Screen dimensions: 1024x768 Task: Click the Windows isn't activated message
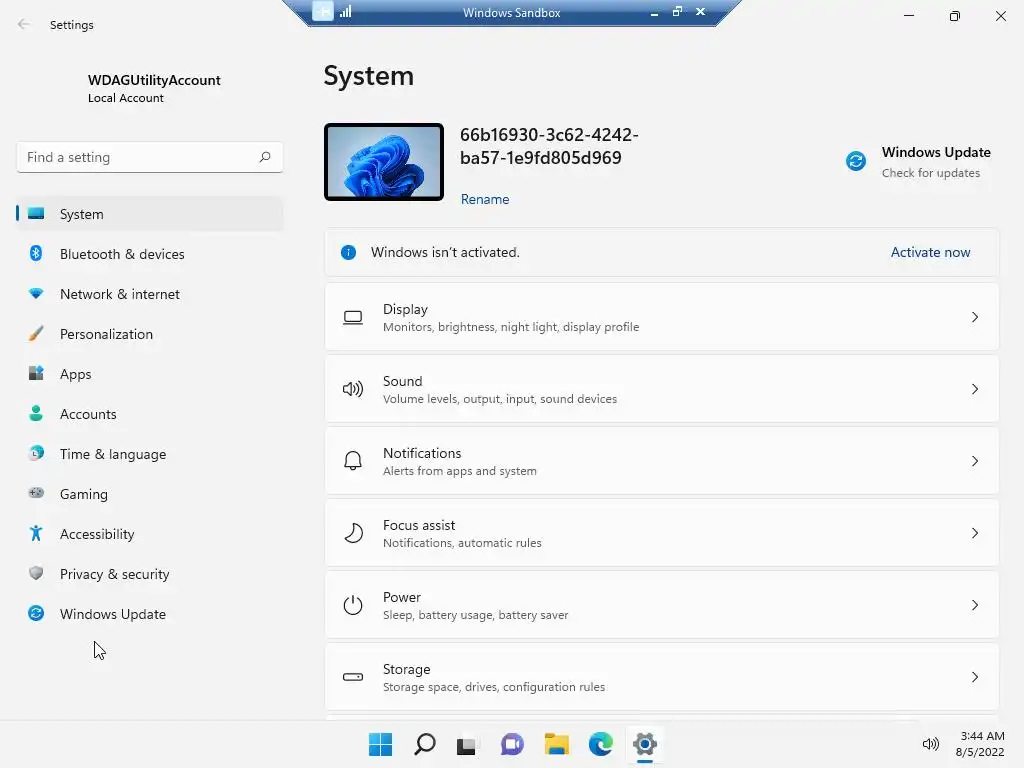coord(445,252)
